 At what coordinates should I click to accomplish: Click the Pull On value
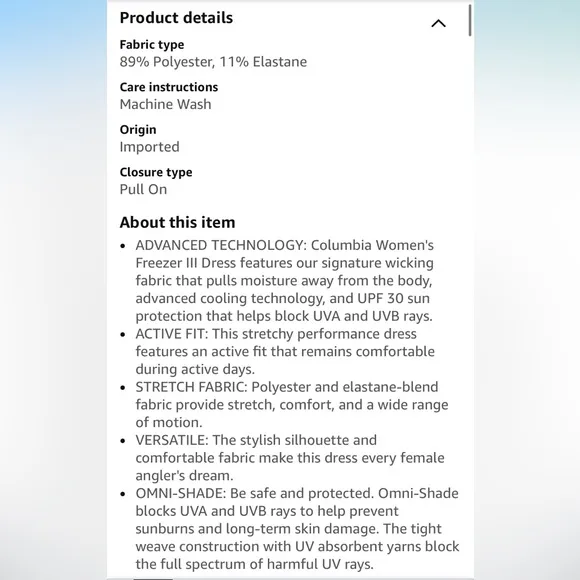click(143, 189)
